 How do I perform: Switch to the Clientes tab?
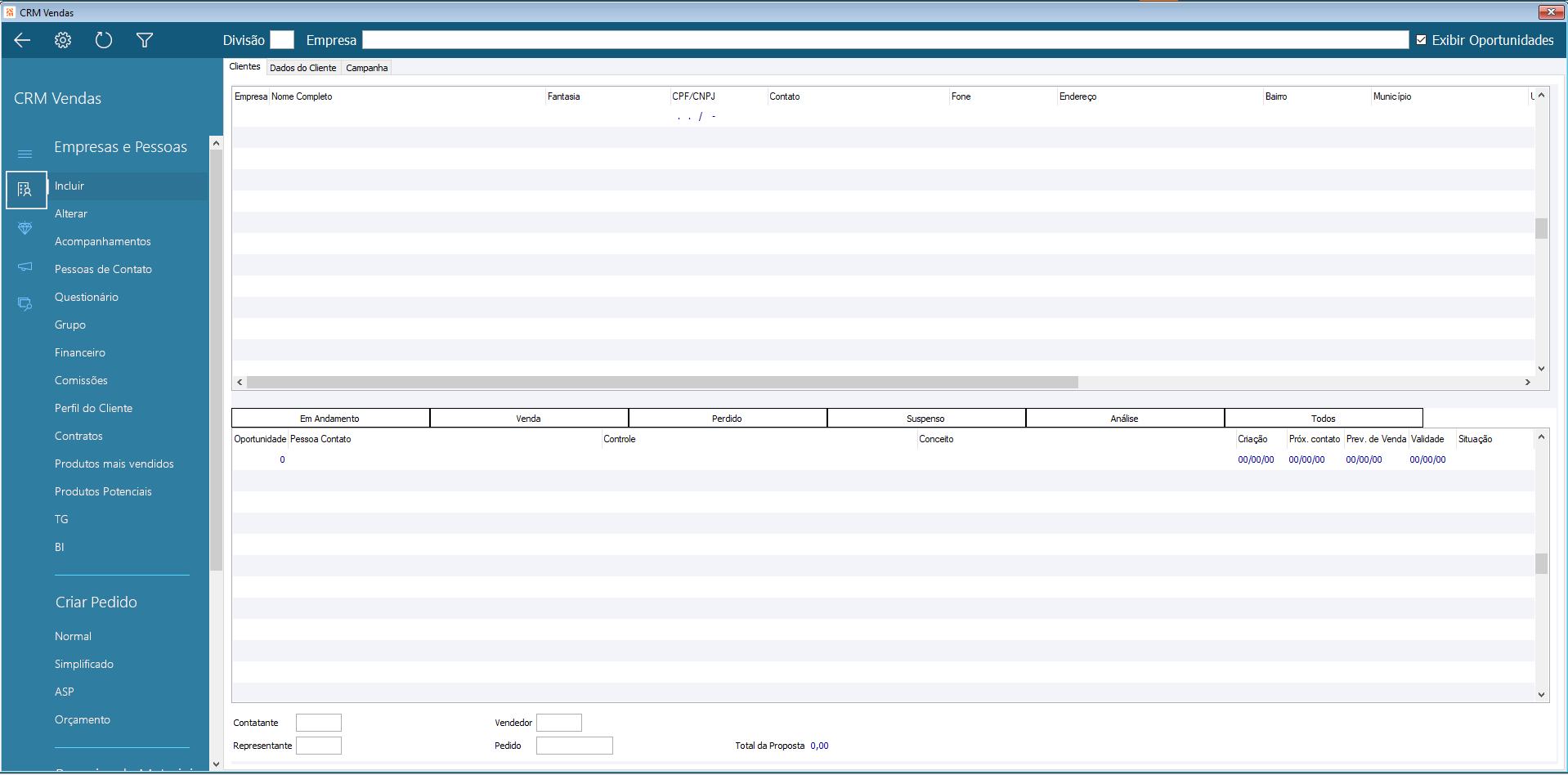pyautogui.click(x=245, y=67)
